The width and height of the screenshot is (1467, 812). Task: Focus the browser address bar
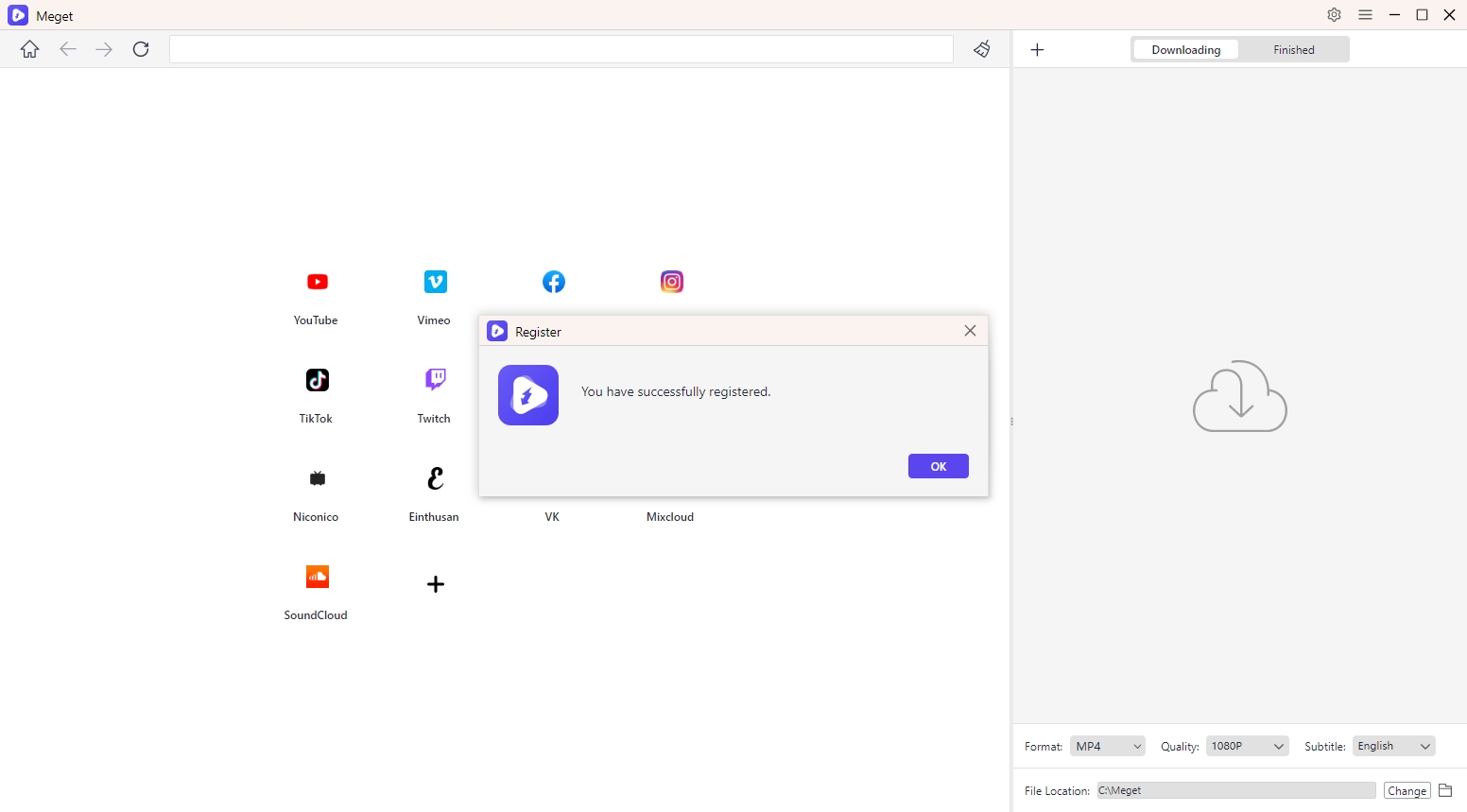click(x=561, y=49)
